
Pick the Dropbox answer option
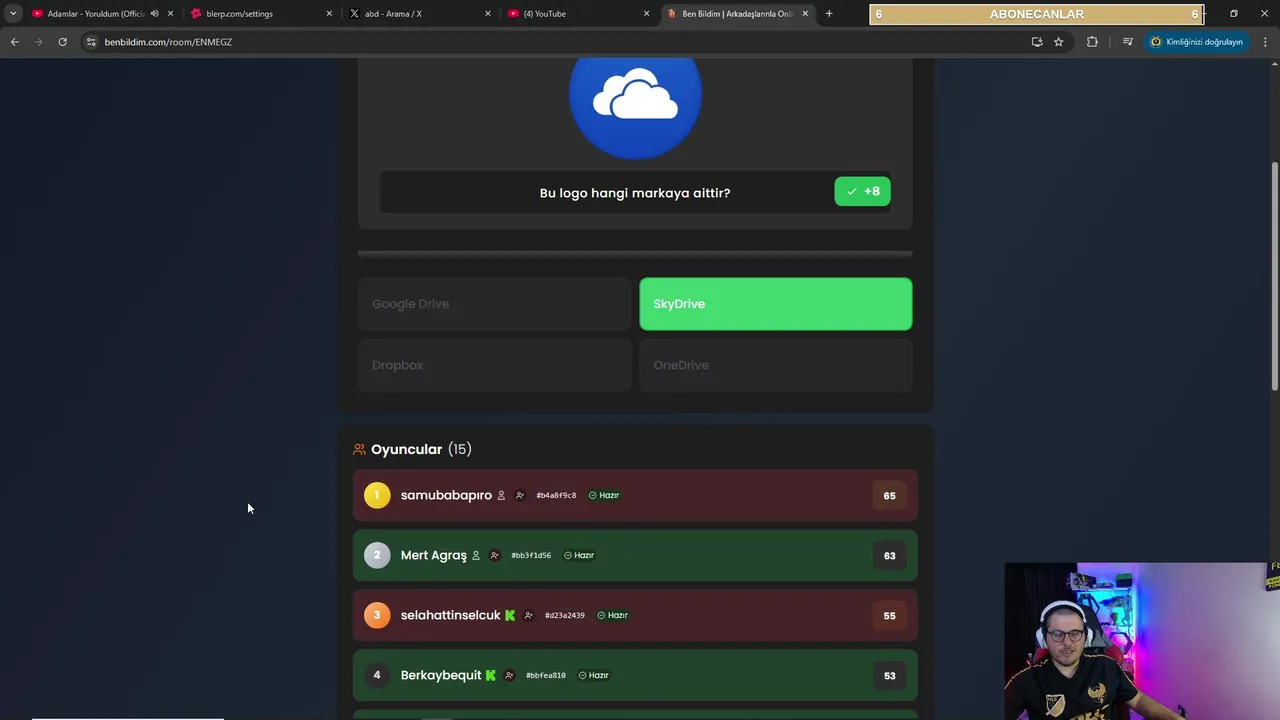tap(494, 365)
